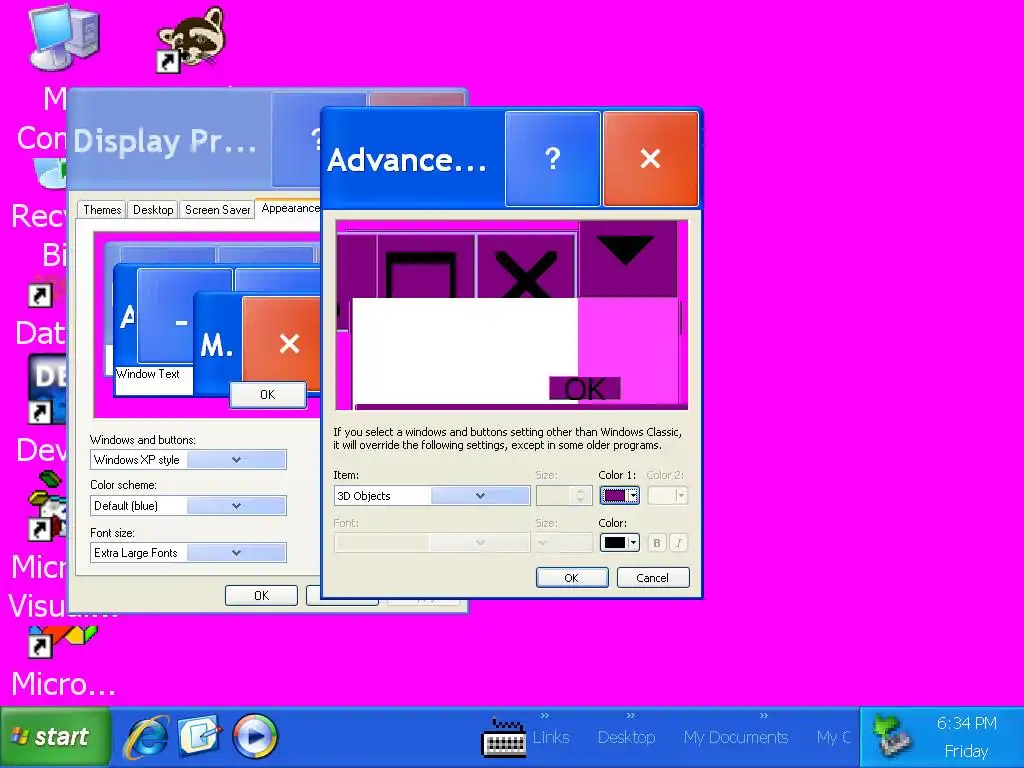Expand the My Documents toolbar chevron

click(763, 716)
